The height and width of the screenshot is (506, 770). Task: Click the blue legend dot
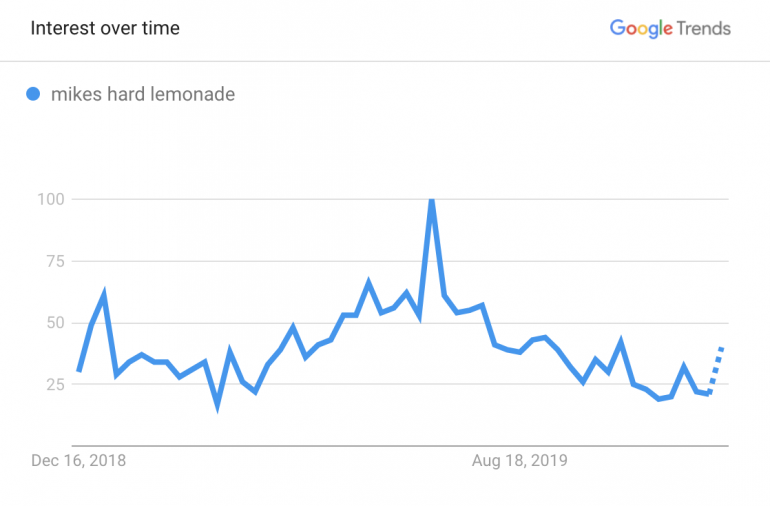(33, 95)
